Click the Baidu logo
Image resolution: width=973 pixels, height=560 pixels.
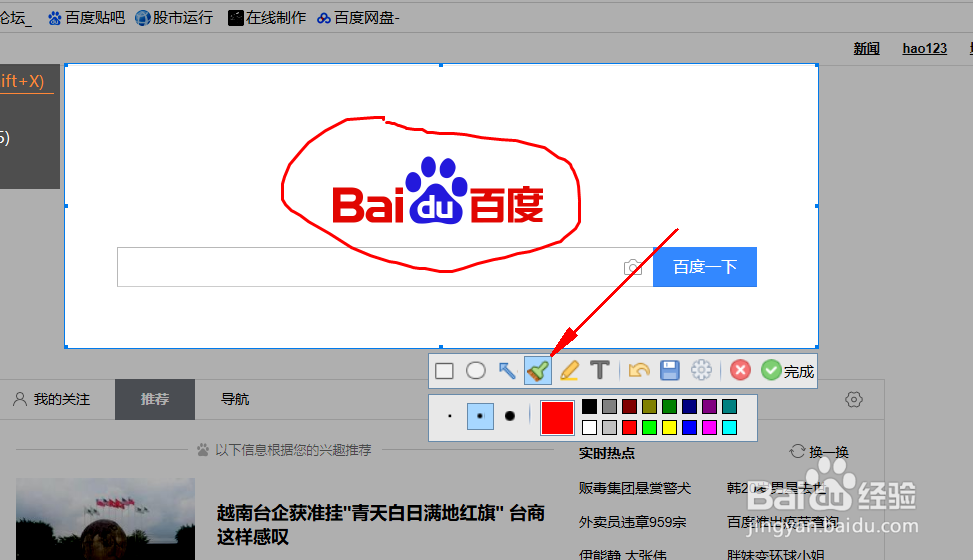pyautogui.click(x=438, y=191)
